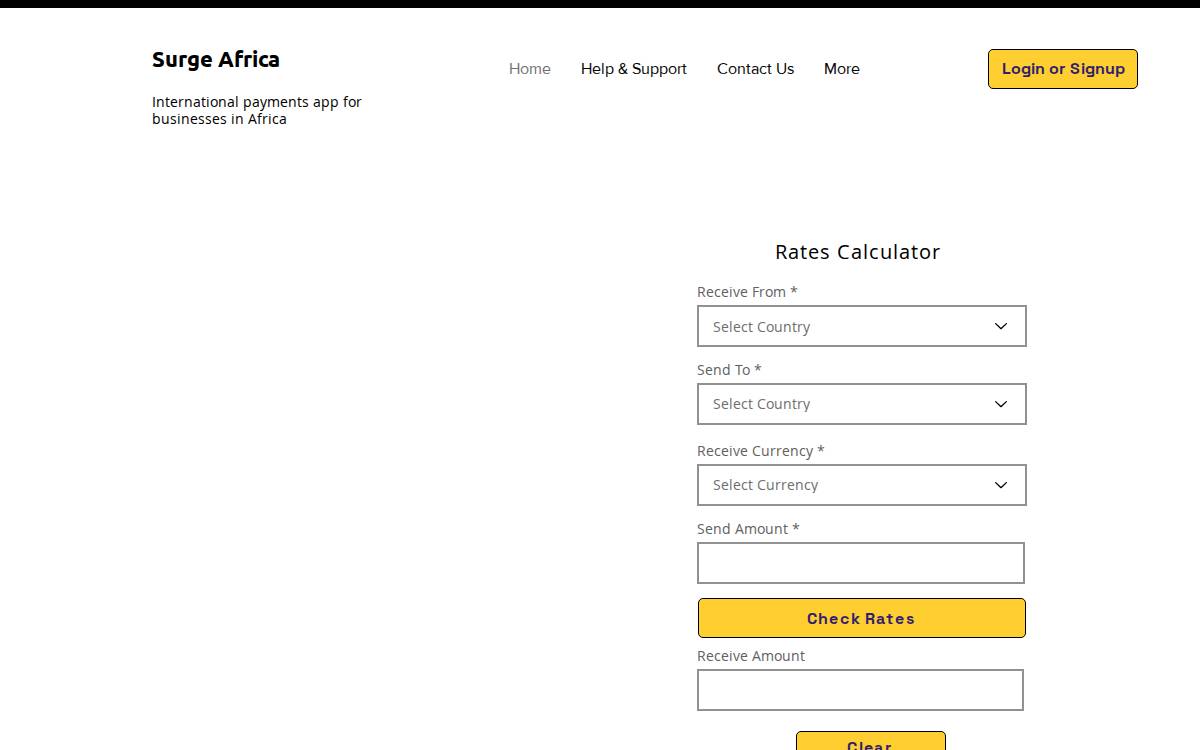Click the 'Receive From *' label
1200x750 pixels.
click(747, 292)
